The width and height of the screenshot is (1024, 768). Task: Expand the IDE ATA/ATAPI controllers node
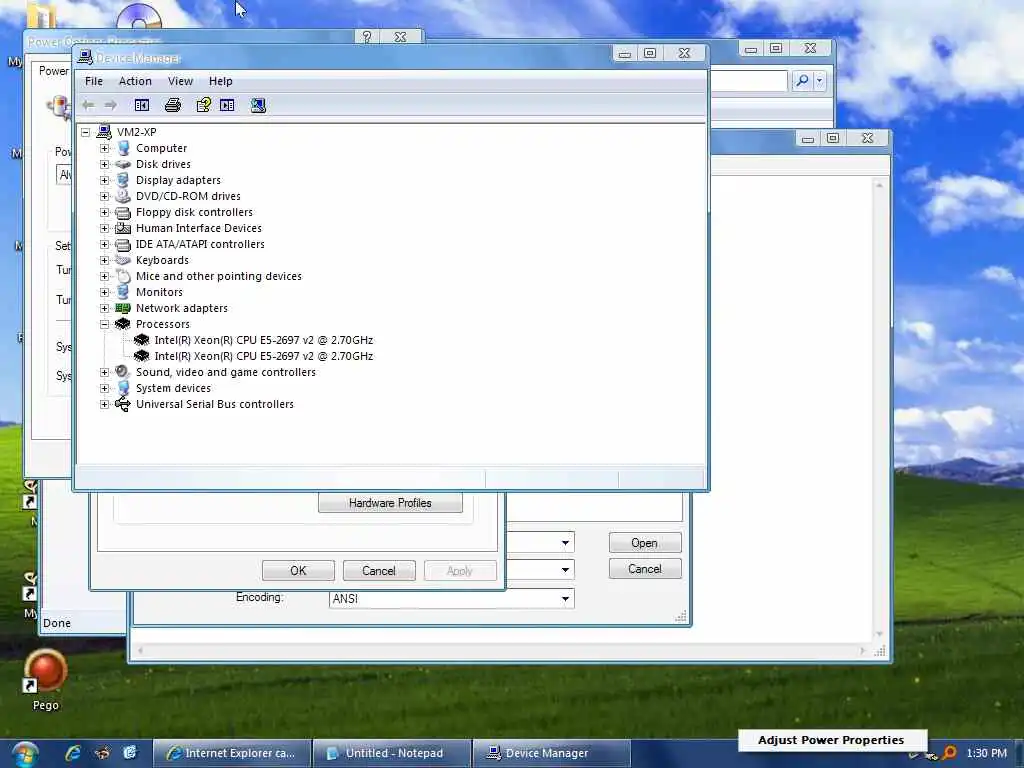[x=104, y=244]
